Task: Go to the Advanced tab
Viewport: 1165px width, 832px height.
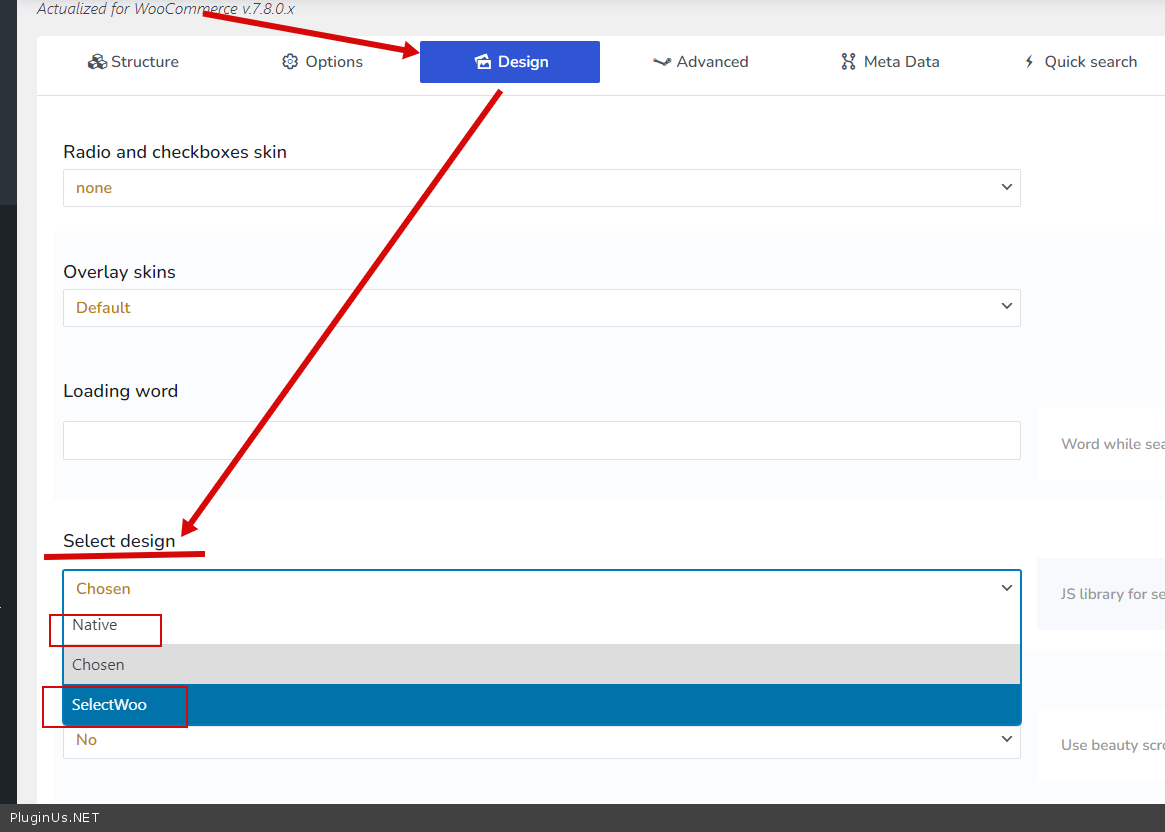Action: pyautogui.click(x=700, y=62)
